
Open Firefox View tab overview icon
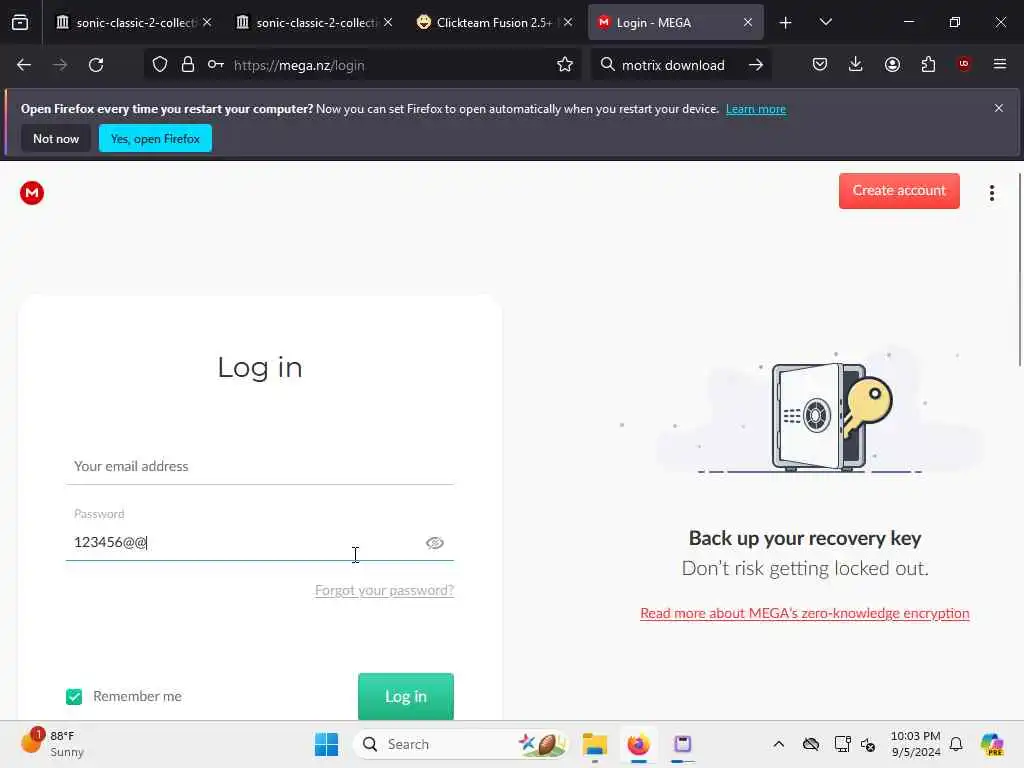(20, 22)
